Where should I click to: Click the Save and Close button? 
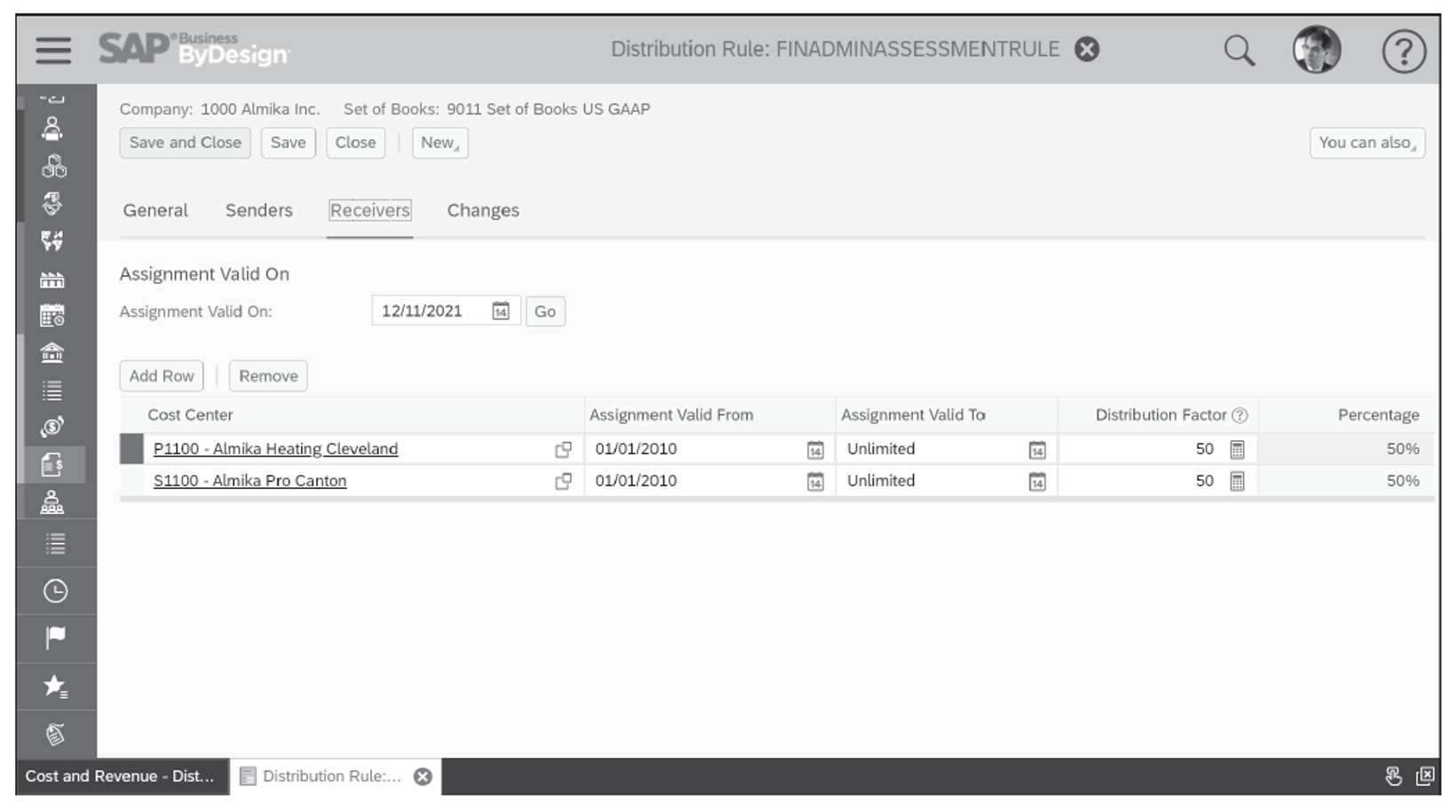click(x=184, y=142)
